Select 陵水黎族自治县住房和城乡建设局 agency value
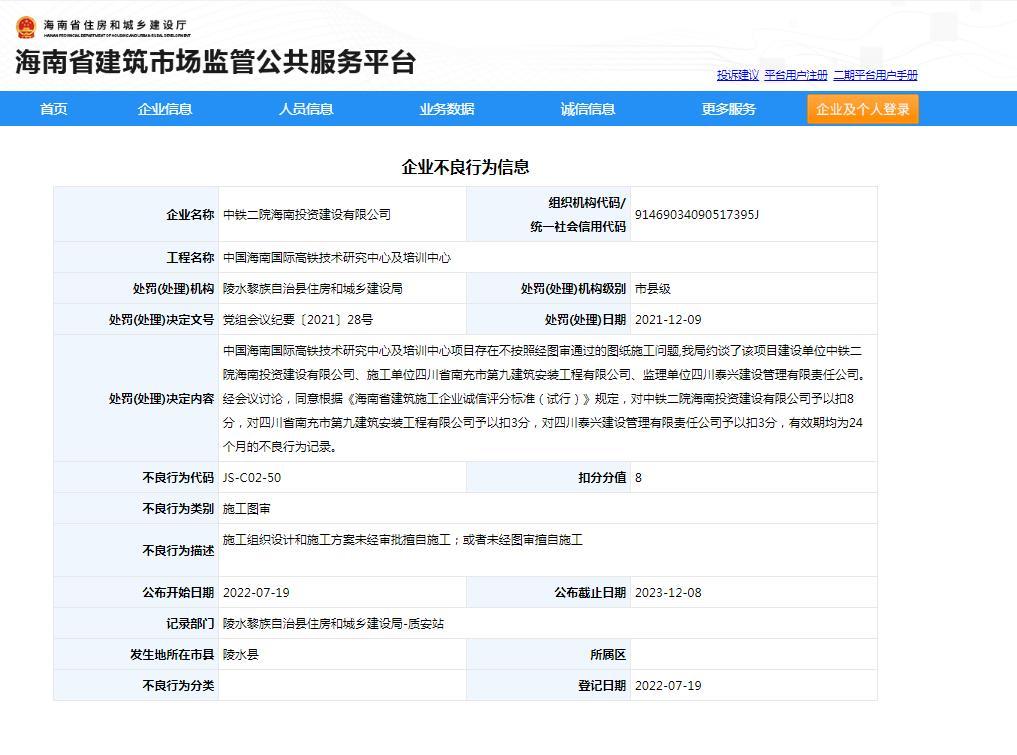Image resolution: width=1017 pixels, height=755 pixels. tap(313, 289)
